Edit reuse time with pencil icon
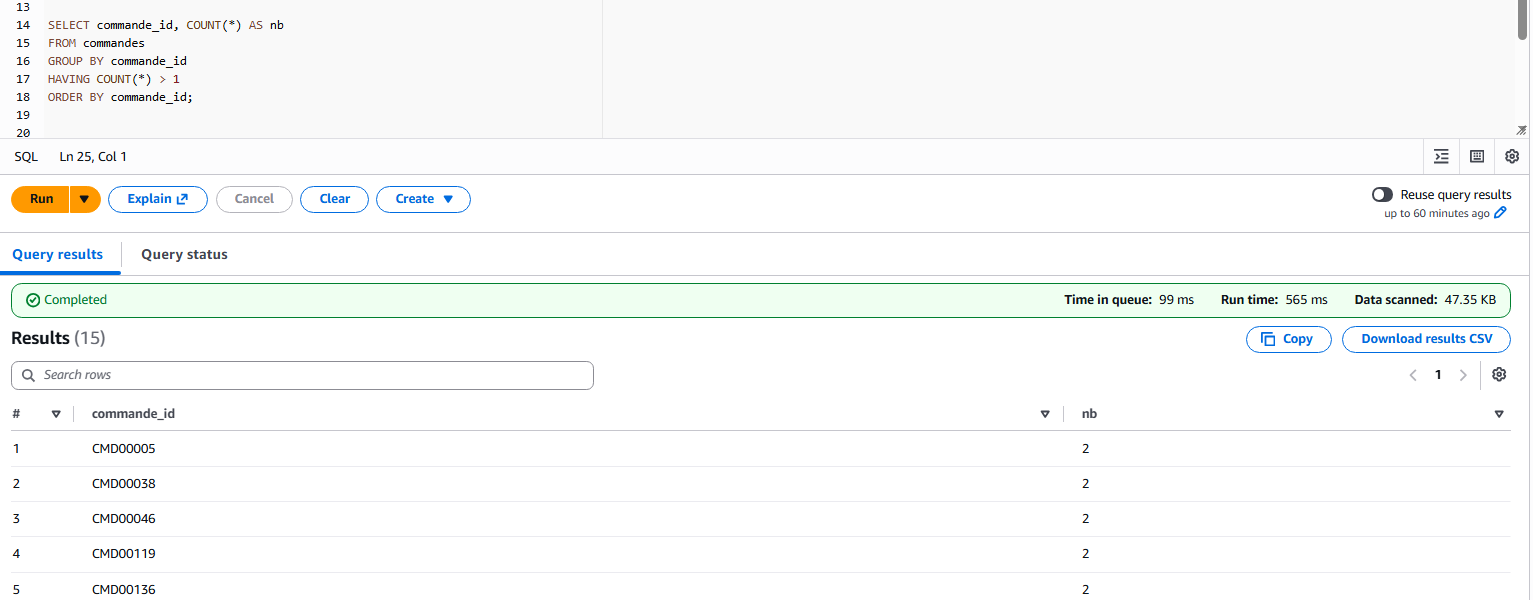The height and width of the screenshot is (600, 1533). [x=1500, y=213]
